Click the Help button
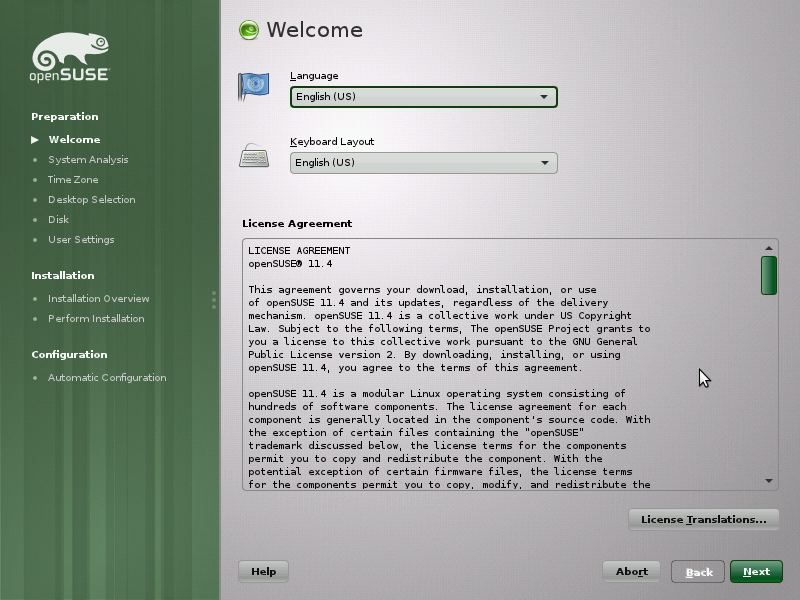800x600 pixels. tap(263, 571)
